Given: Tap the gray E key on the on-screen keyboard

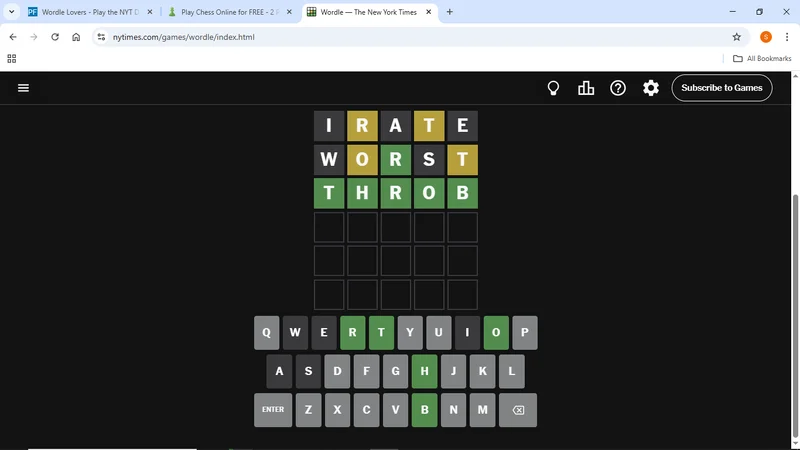Looking at the screenshot, I should click(323, 333).
